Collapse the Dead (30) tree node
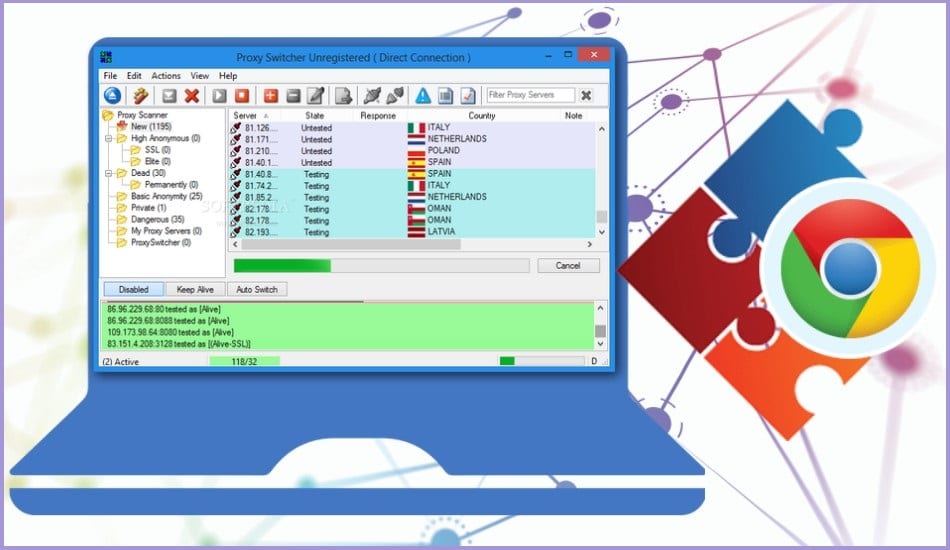Image resolution: width=950 pixels, height=550 pixels. coord(108,173)
